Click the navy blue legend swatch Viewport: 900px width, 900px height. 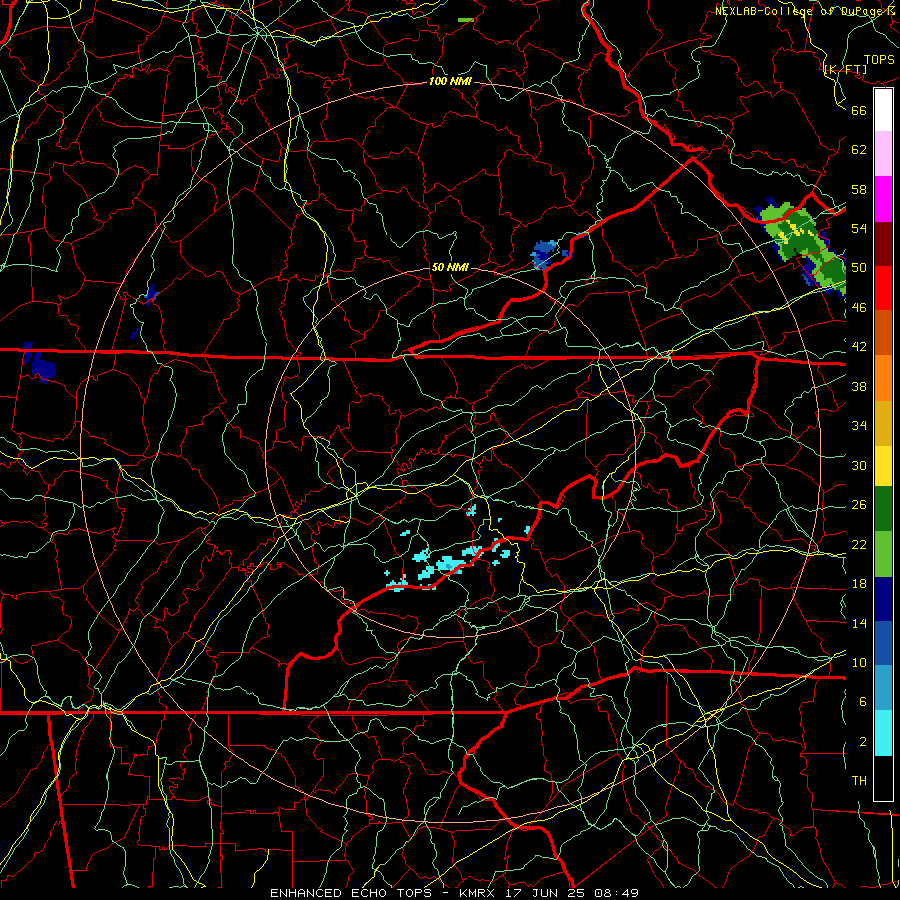point(883,599)
